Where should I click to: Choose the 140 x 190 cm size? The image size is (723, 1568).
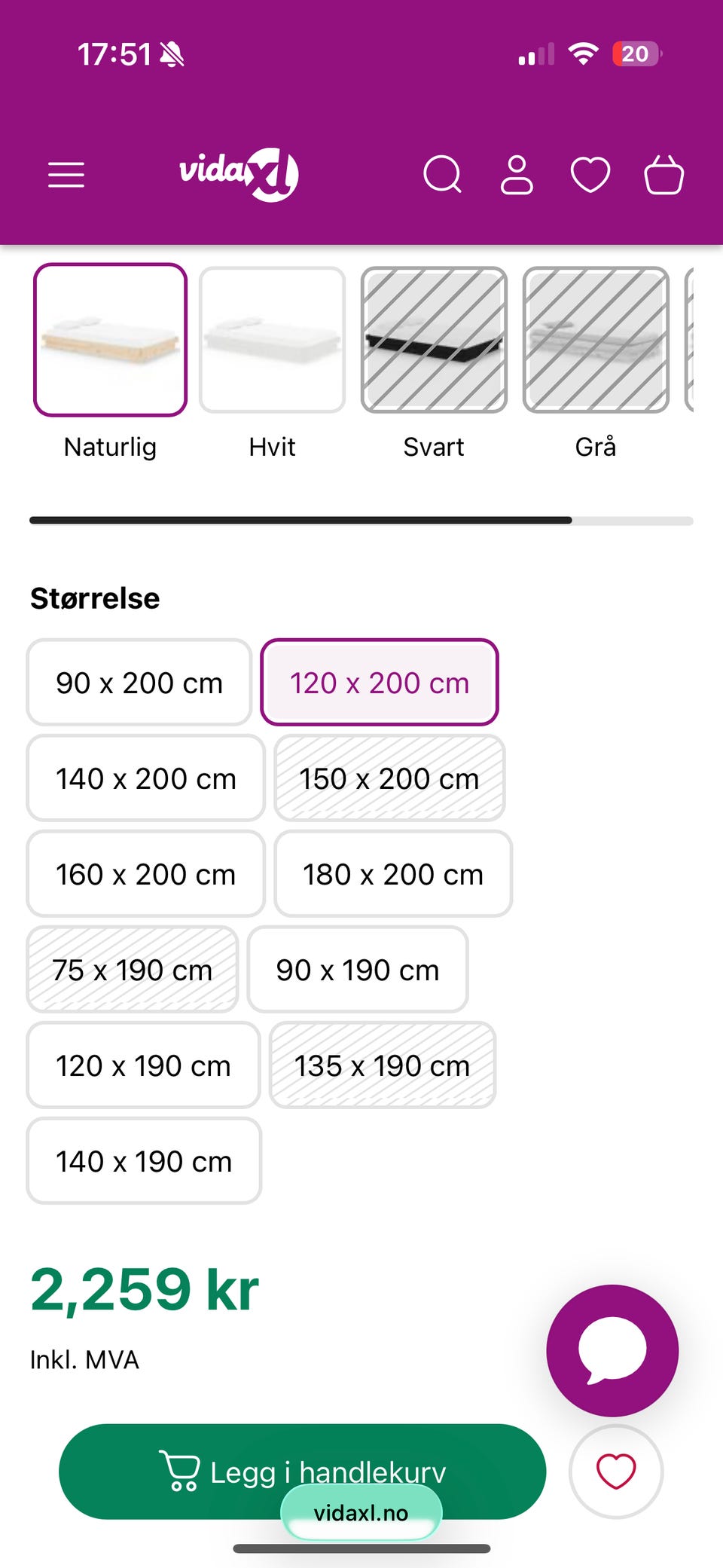pyautogui.click(x=144, y=1161)
